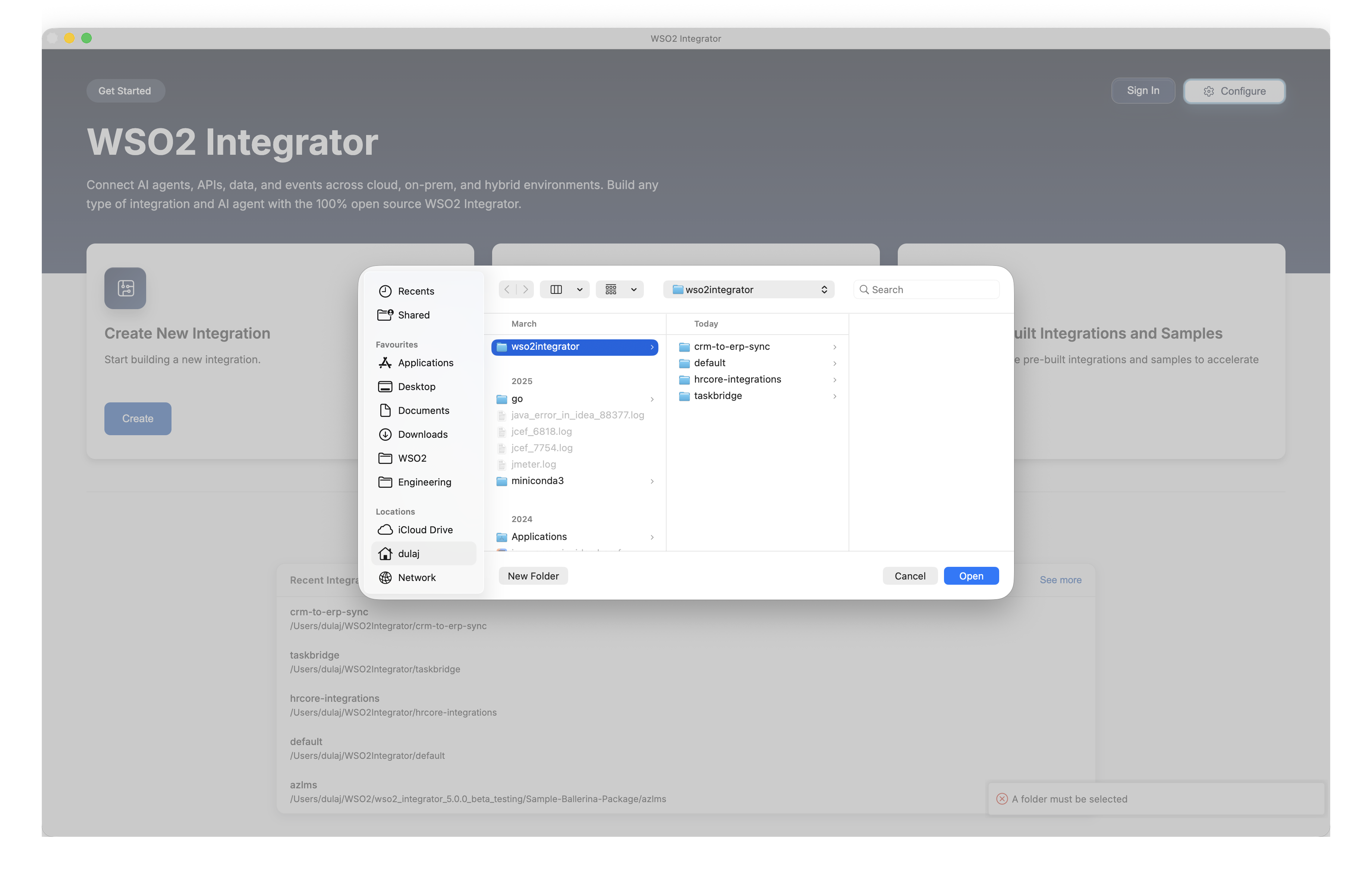Image resolution: width=1372 pixels, height=892 pixels.
Task: Expand the default folder chevron
Action: click(x=834, y=363)
